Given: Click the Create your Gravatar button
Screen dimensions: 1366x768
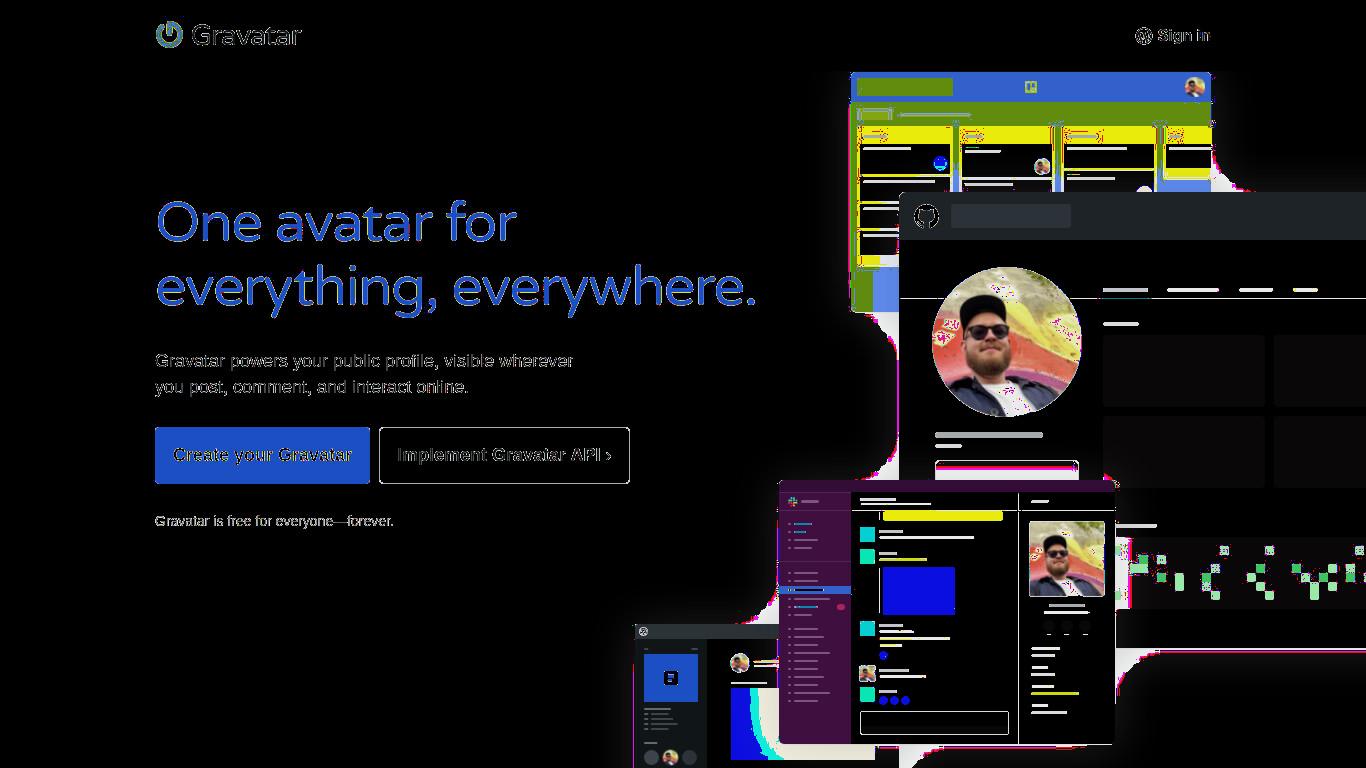Looking at the screenshot, I should pyautogui.click(x=262, y=455).
